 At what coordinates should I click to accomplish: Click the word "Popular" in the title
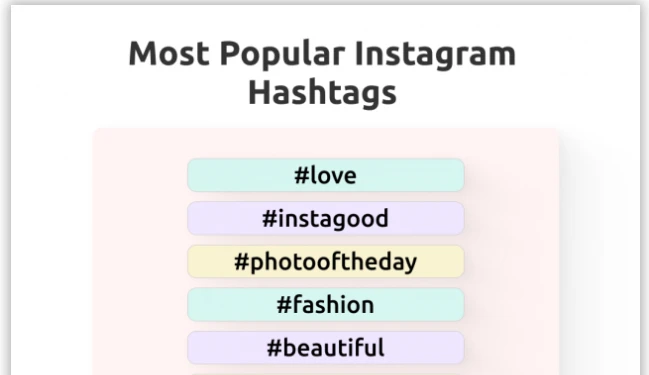[x=282, y=54]
